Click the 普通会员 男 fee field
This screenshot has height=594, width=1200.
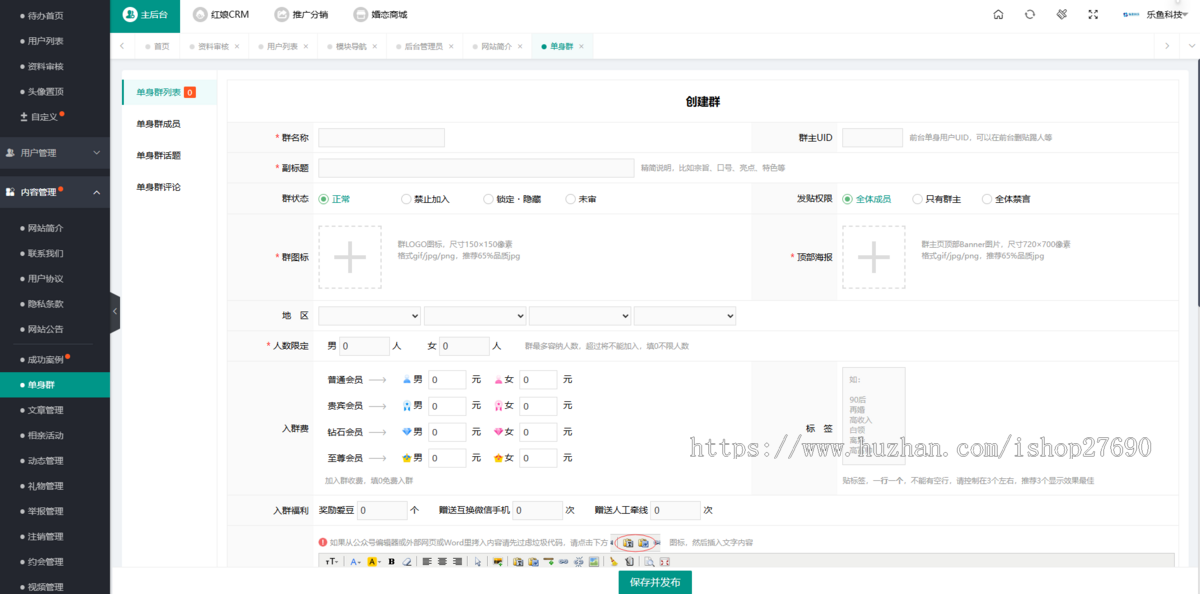click(447, 380)
